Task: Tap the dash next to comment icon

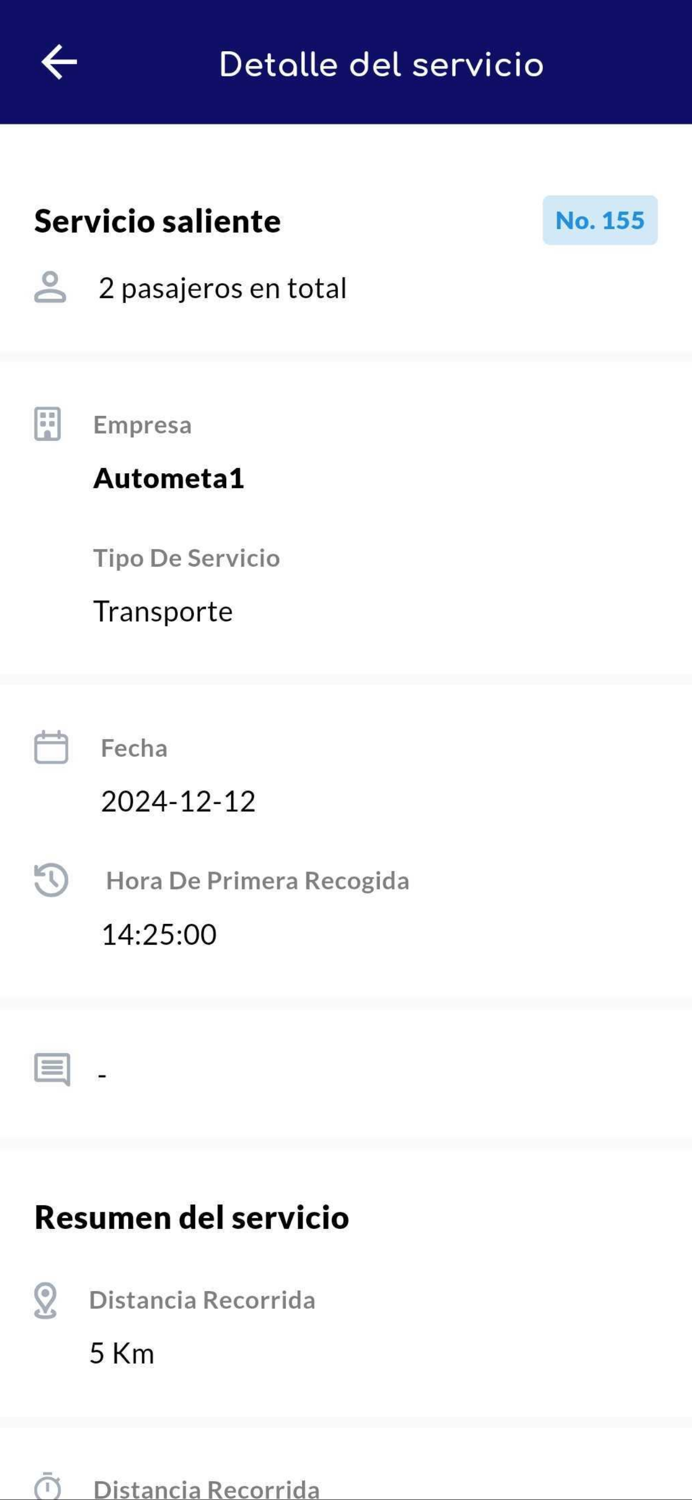Action: coord(101,1072)
